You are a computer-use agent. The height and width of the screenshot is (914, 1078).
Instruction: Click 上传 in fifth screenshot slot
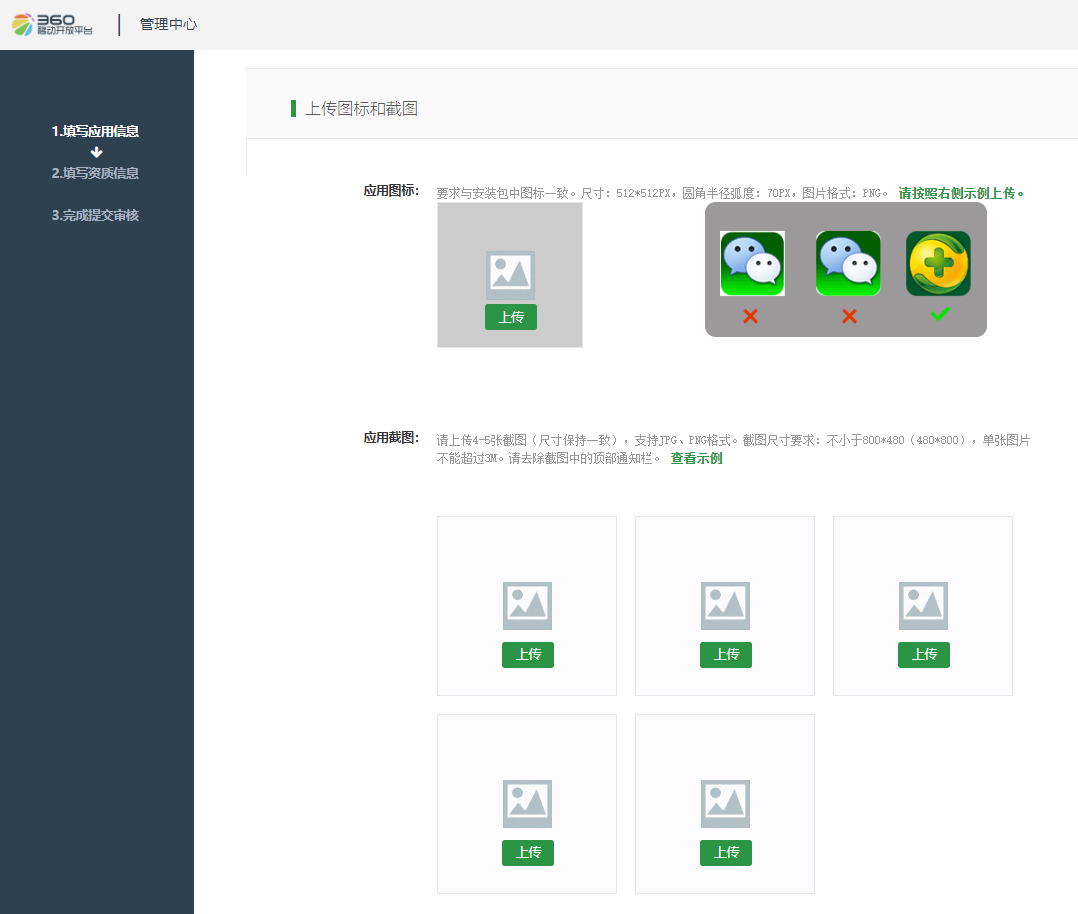(x=726, y=853)
